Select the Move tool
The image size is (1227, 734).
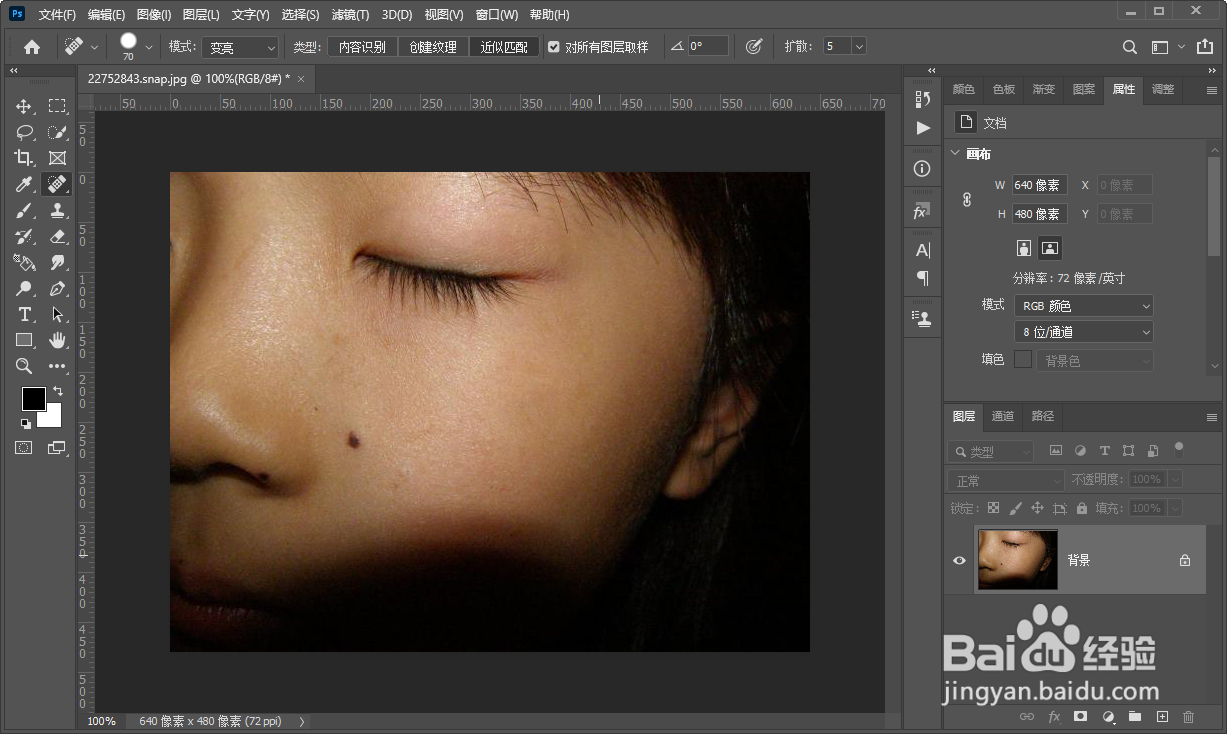click(24, 106)
